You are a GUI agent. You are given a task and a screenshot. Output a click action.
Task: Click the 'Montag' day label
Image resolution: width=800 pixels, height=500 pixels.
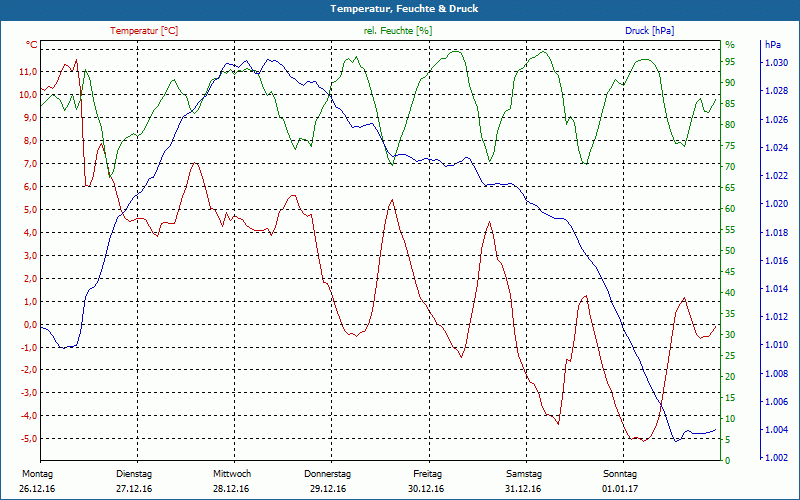tap(38, 474)
